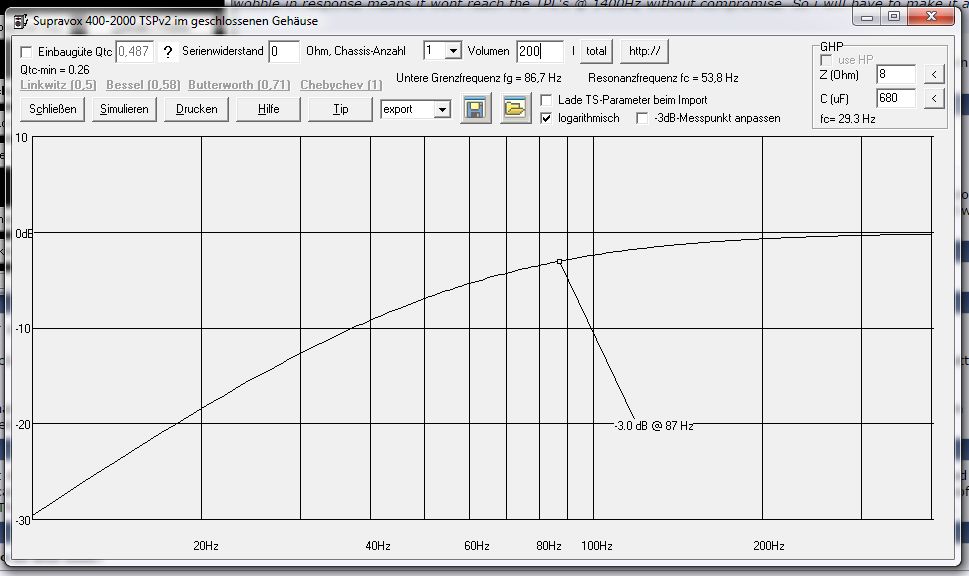Enable -3dB-Messpunkt anpassen checkbox
The height and width of the screenshot is (576, 969).
(x=642, y=118)
